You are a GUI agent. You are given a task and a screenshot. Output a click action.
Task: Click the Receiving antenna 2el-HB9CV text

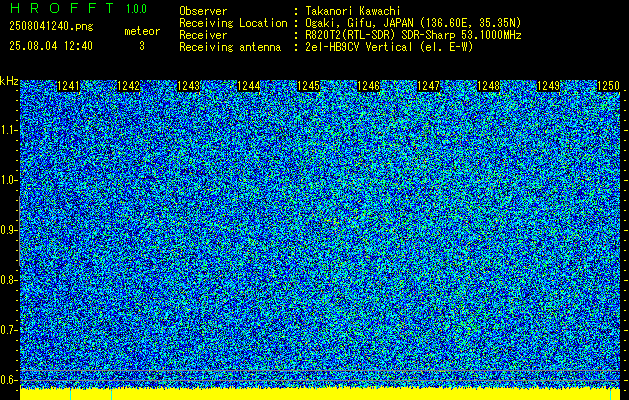(x=389, y=47)
